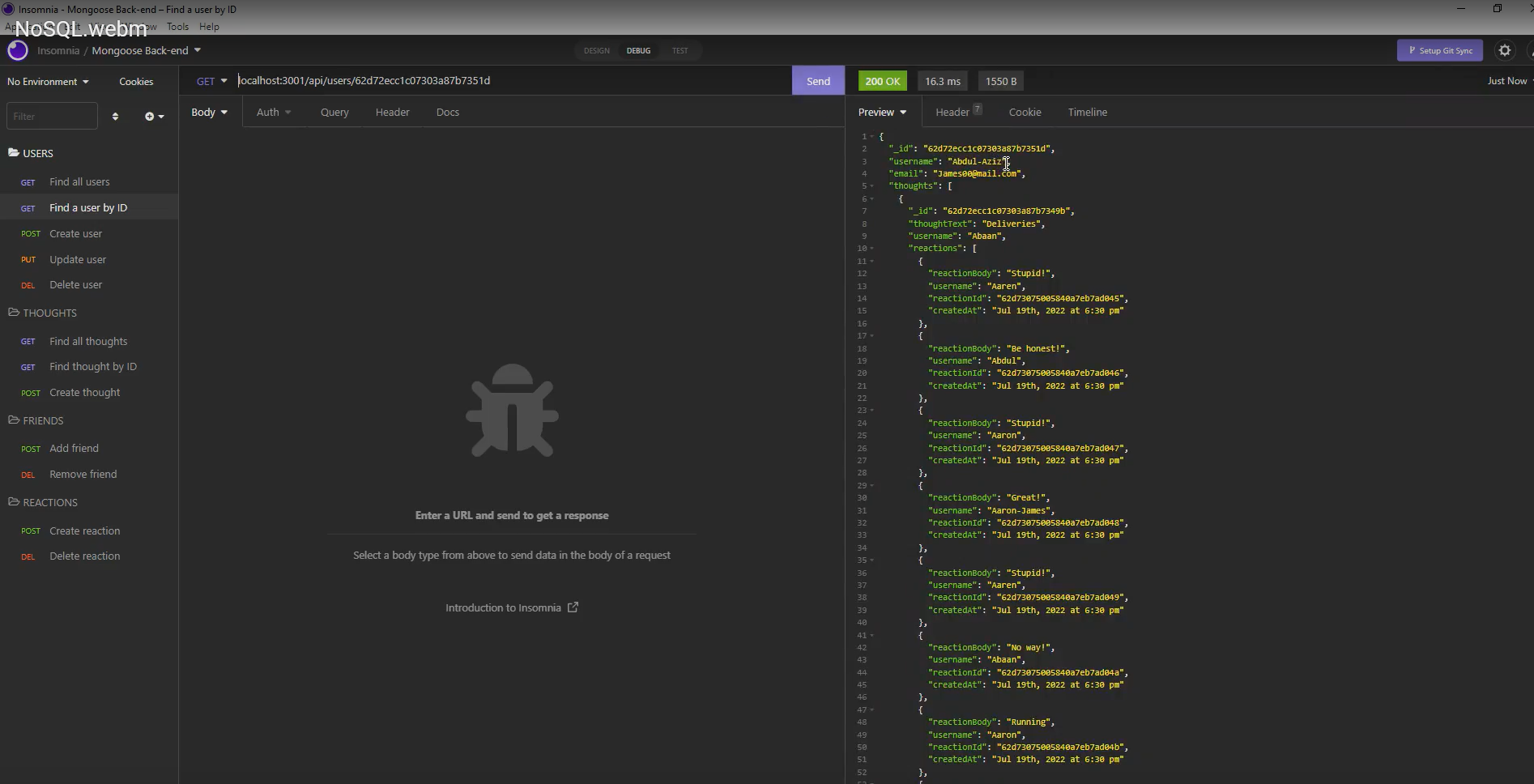Collapse FRIENDS folder
Image resolution: width=1534 pixels, height=784 pixels.
[36, 420]
